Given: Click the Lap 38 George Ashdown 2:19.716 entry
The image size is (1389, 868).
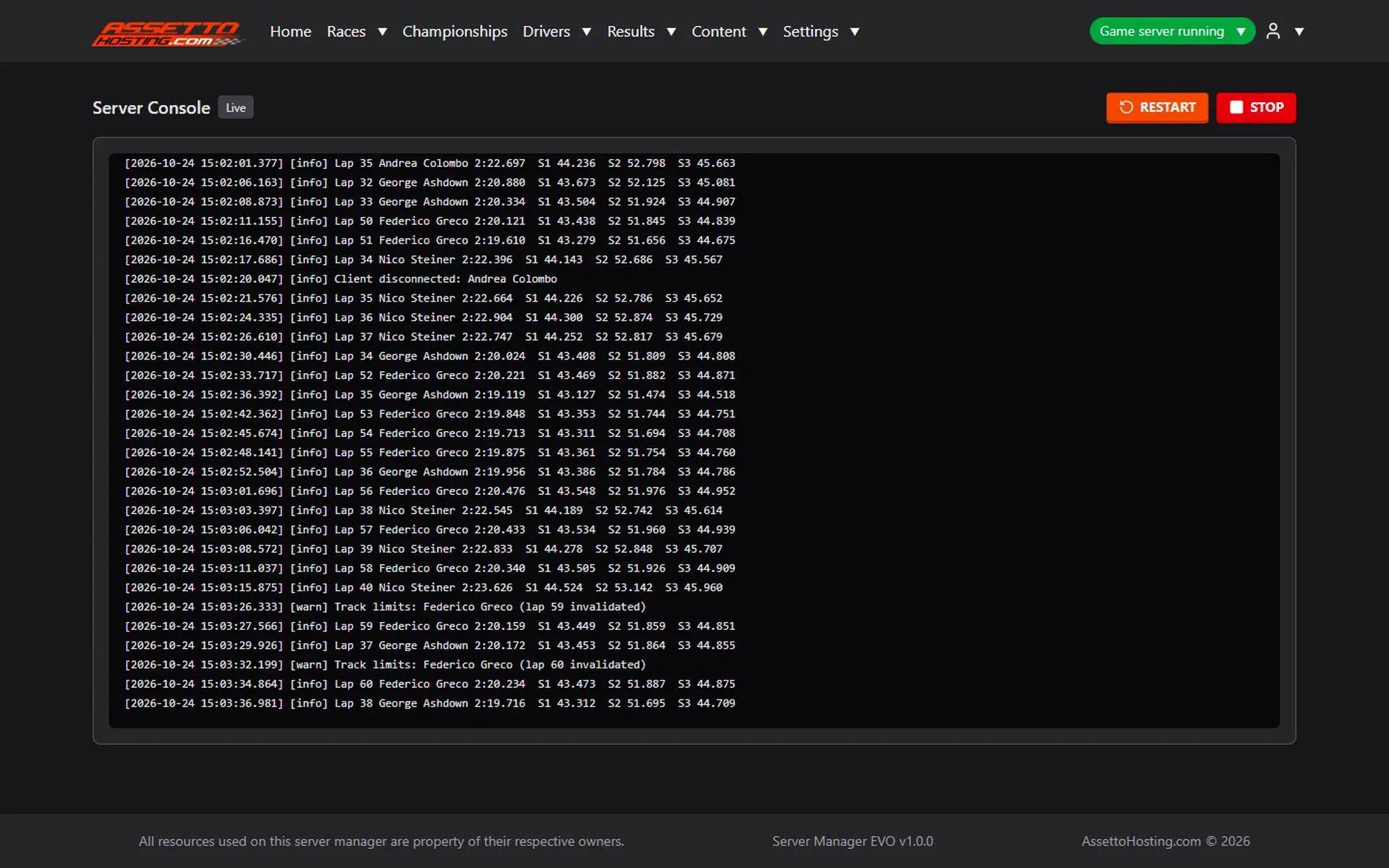Looking at the screenshot, I should coord(430,703).
